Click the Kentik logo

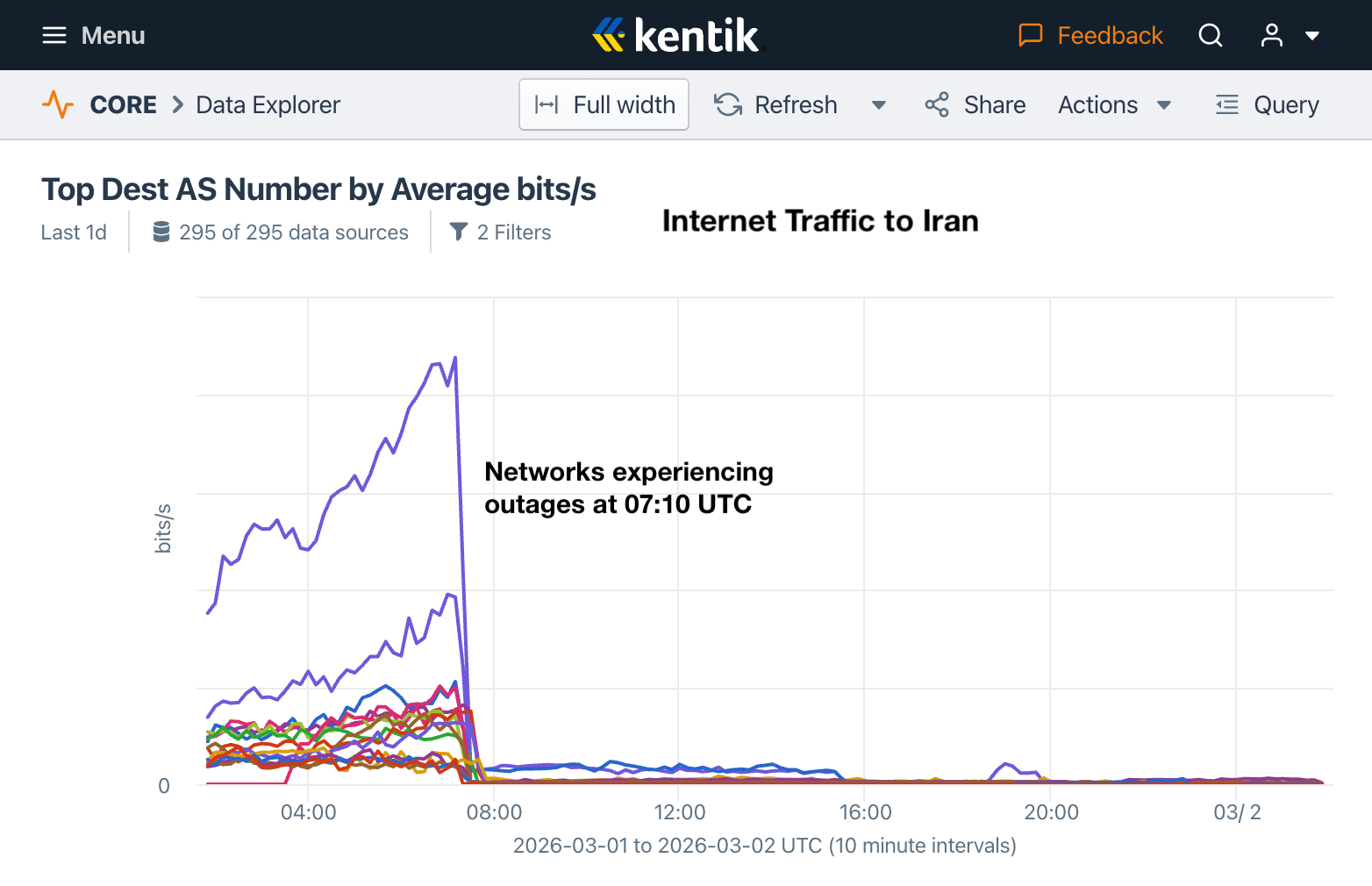(x=676, y=35)
